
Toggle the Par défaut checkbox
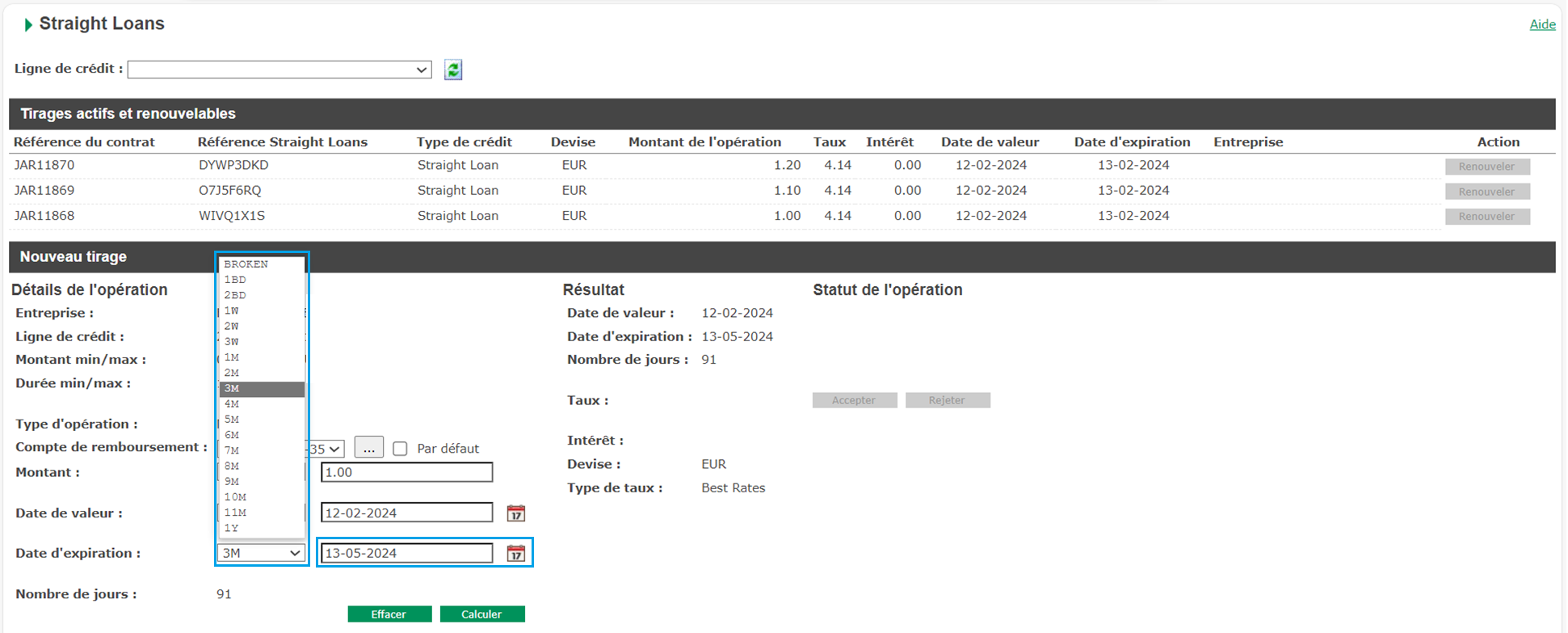(400, 449)
